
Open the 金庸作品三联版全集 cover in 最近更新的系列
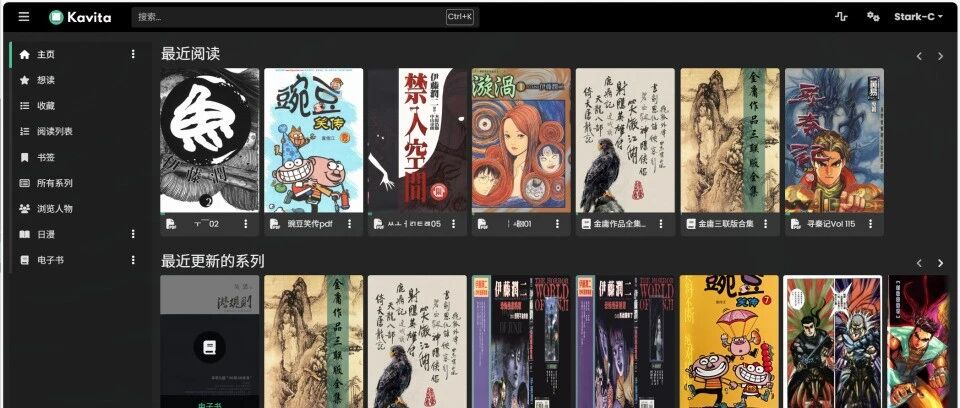[313, 341]
